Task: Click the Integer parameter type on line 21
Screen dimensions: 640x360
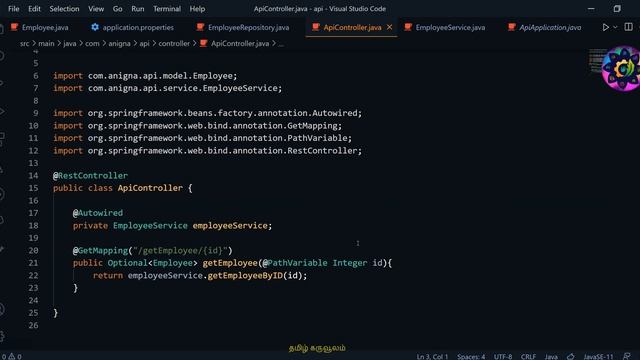Action: [350, 263]
